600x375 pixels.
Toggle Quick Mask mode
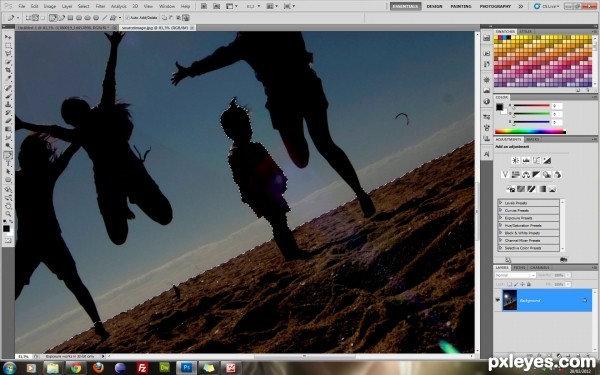click(x=8, y=240)
